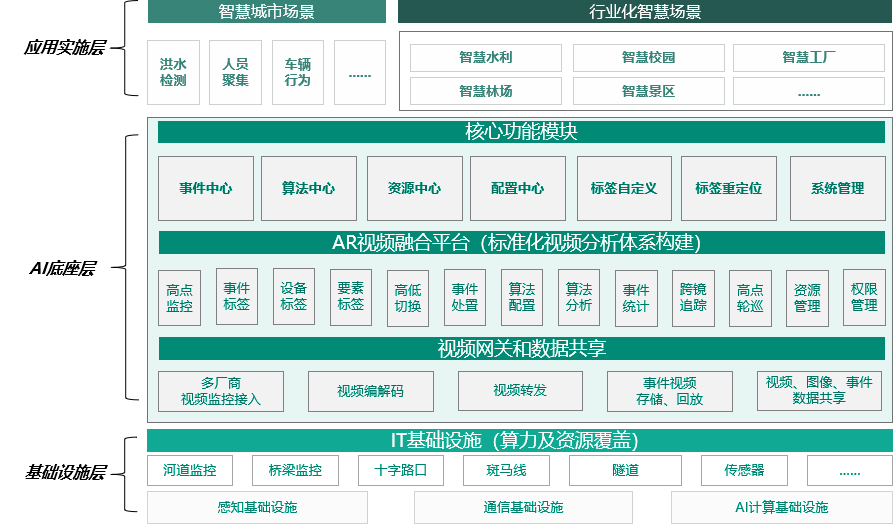Click the 行业化智慧场景 header
Image resolution: width=894 pixels, height=525 pixels.
[x=645, y=11]
